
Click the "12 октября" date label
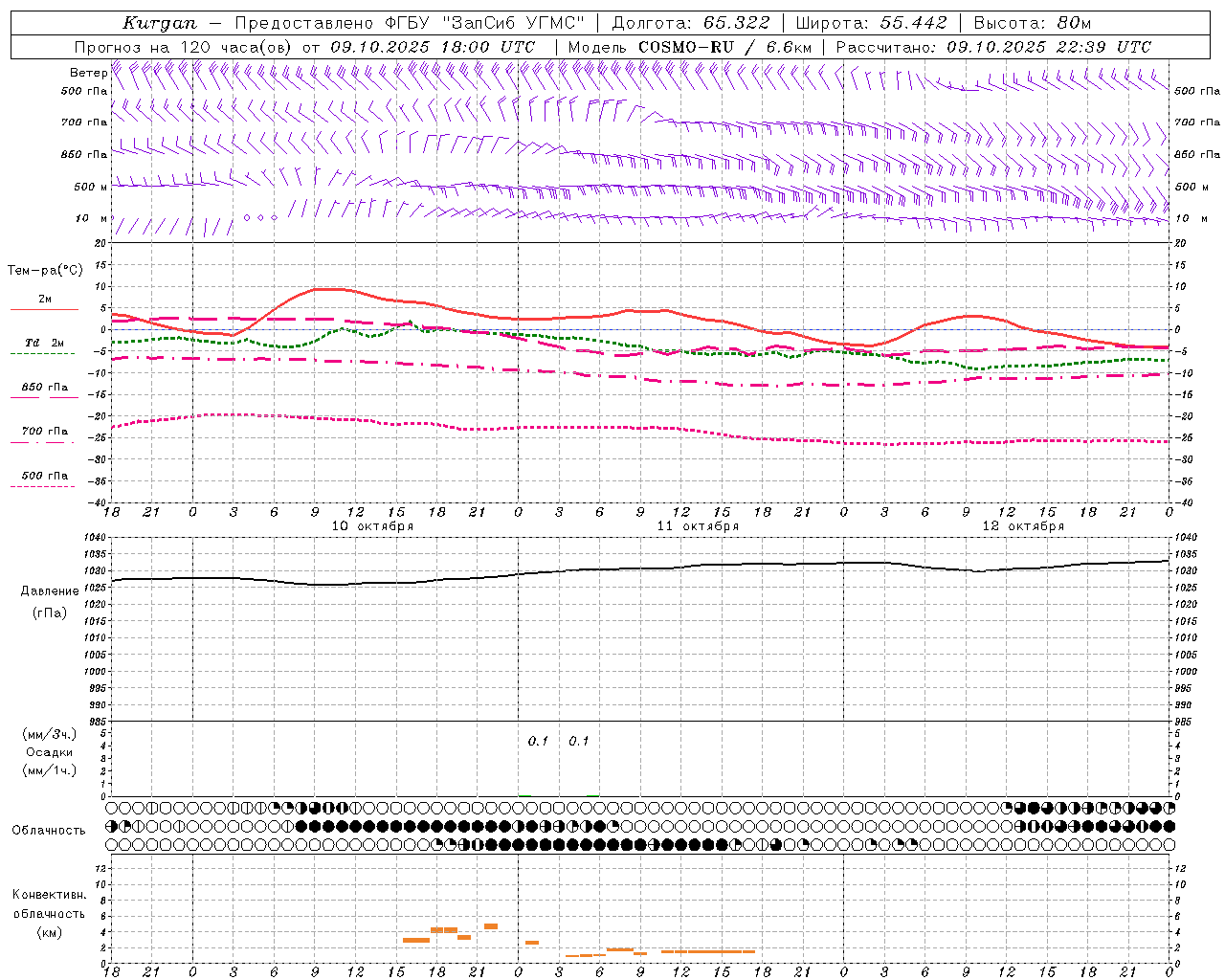(x=1023, y=526)
